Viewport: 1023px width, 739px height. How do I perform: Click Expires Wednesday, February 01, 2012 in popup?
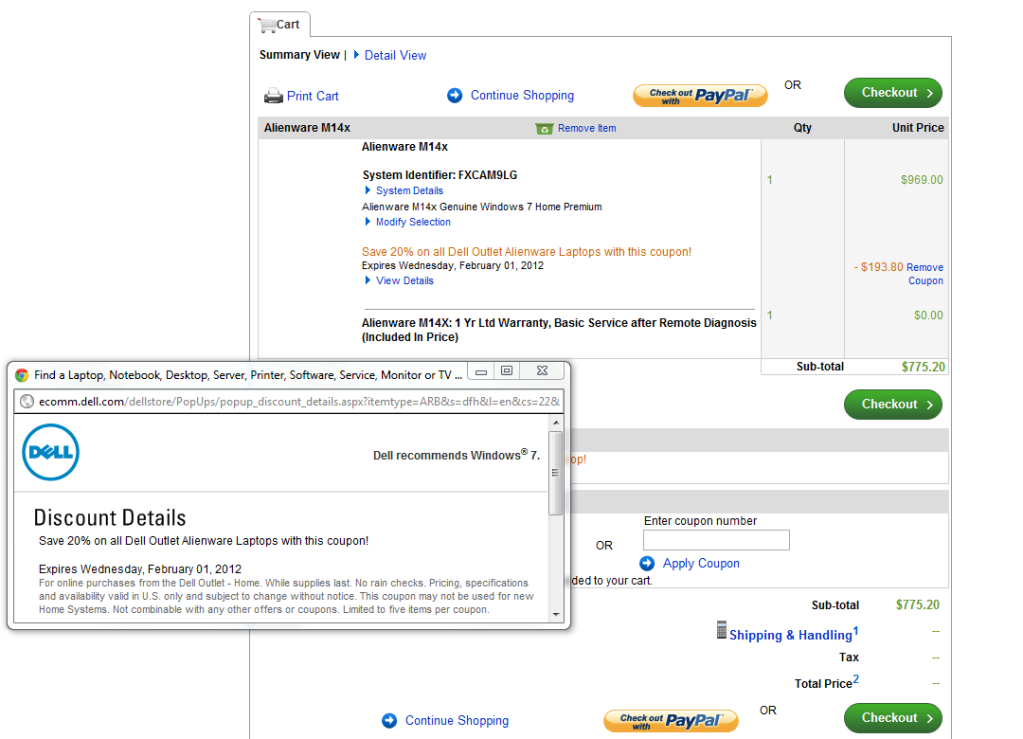(x=140, y=569)
